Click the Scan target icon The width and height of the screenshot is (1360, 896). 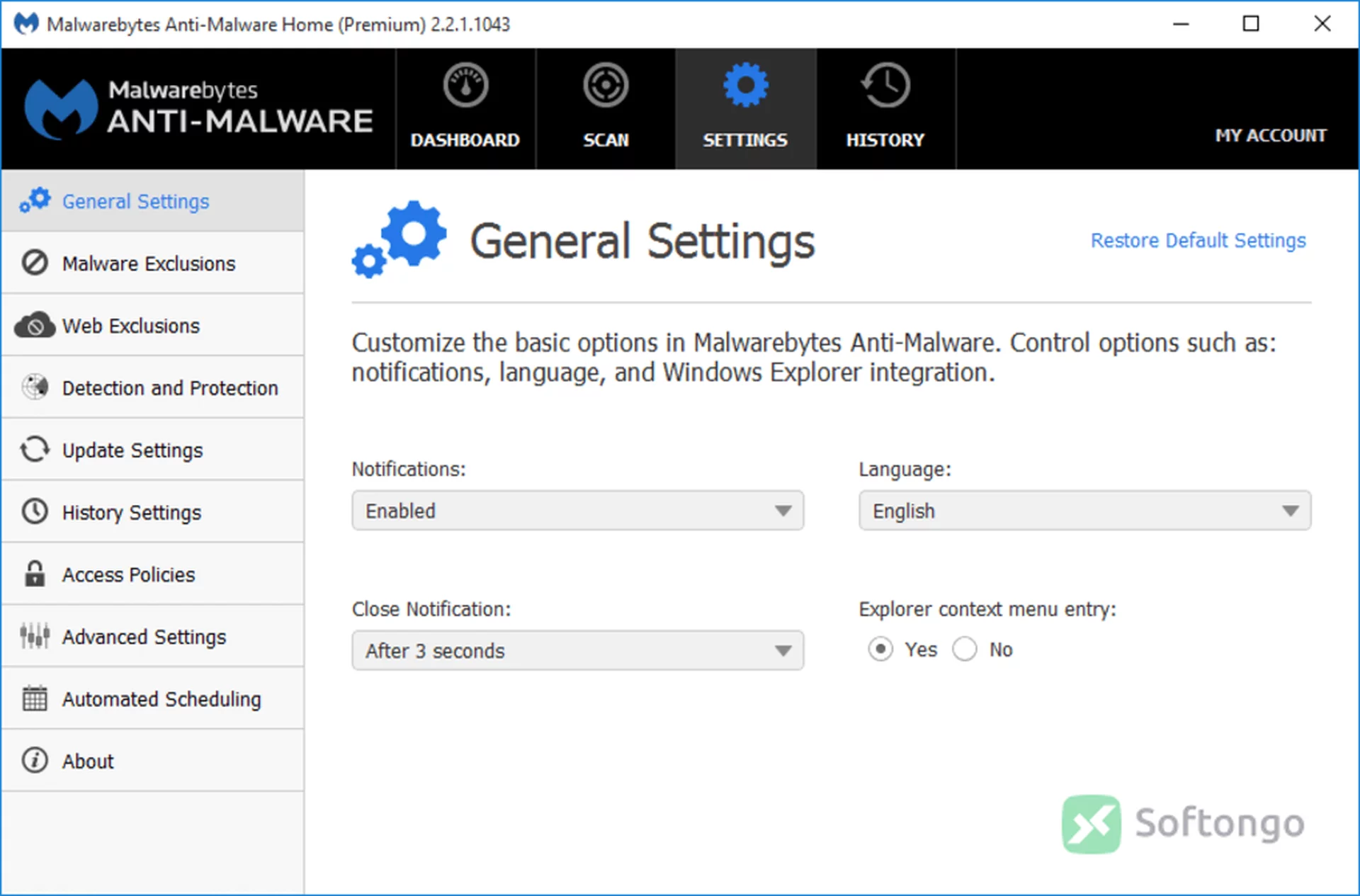coord(606,85)
